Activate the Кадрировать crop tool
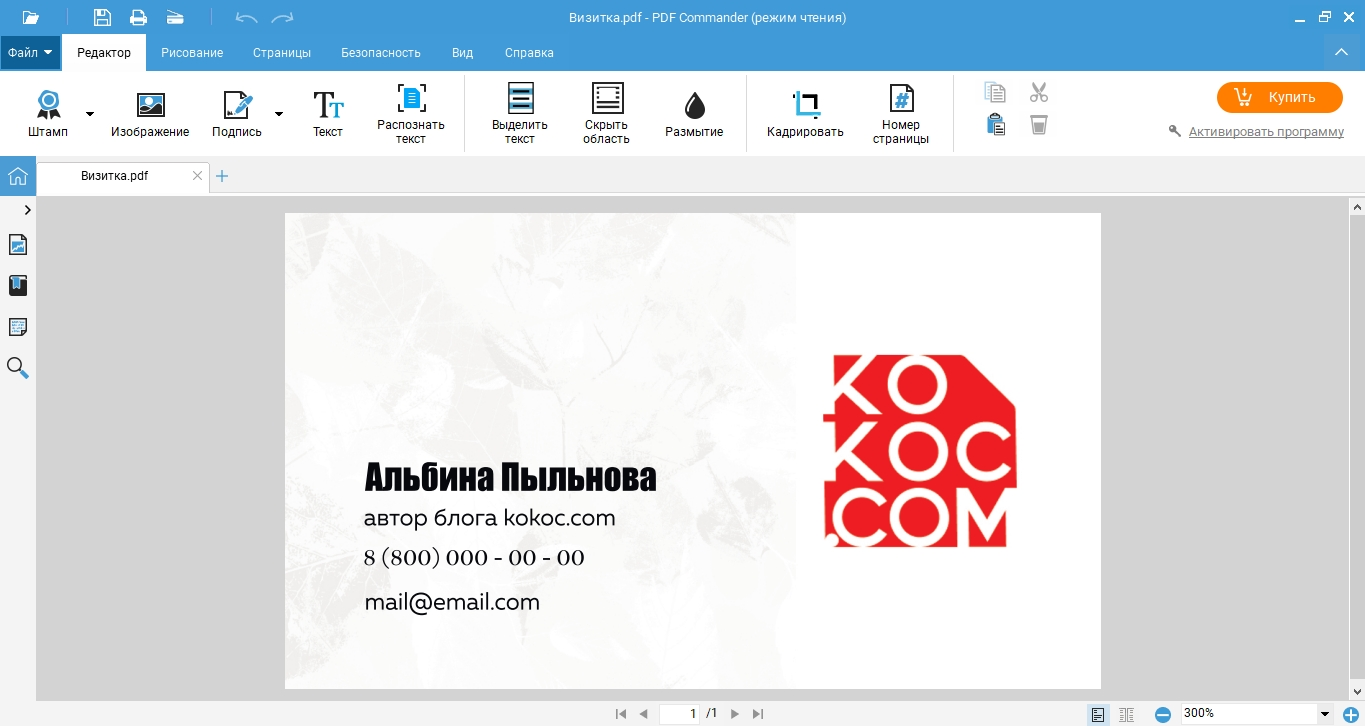This screenshot has width=1365, height=726. point(805,114)
